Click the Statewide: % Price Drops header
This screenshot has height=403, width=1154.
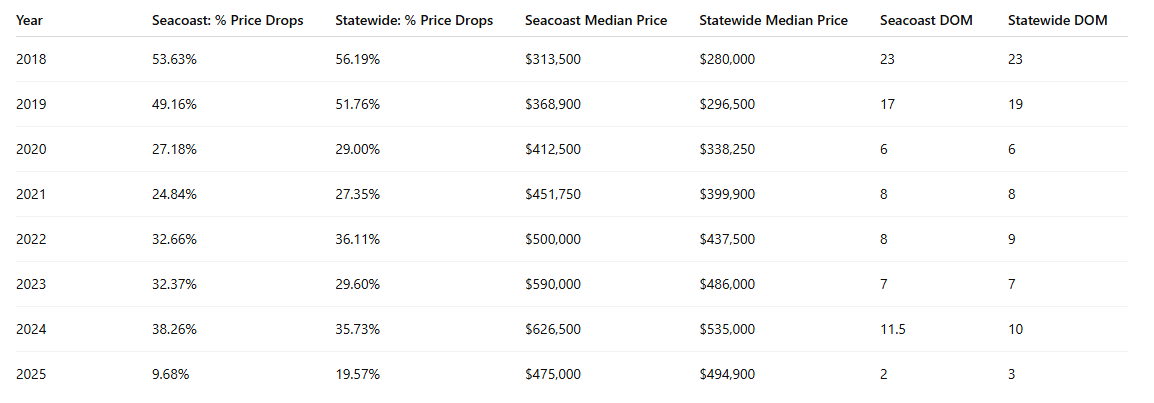(x=414, y=20)
